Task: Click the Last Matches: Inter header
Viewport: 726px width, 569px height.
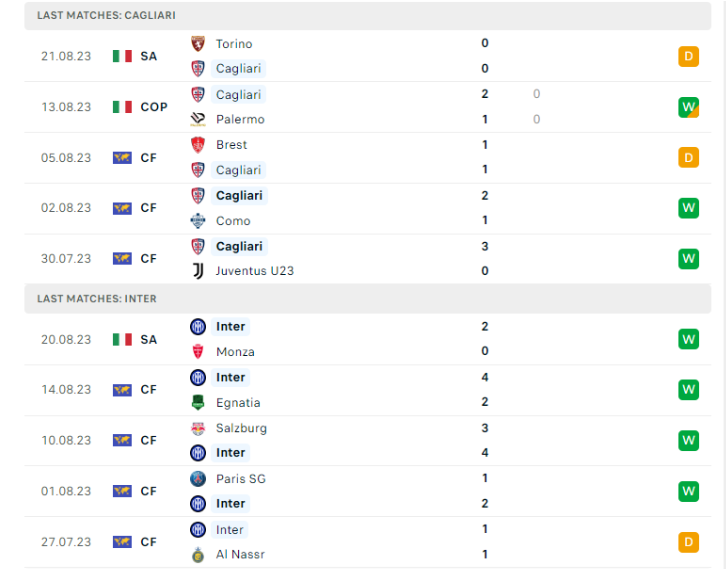Action: [97, 298]
